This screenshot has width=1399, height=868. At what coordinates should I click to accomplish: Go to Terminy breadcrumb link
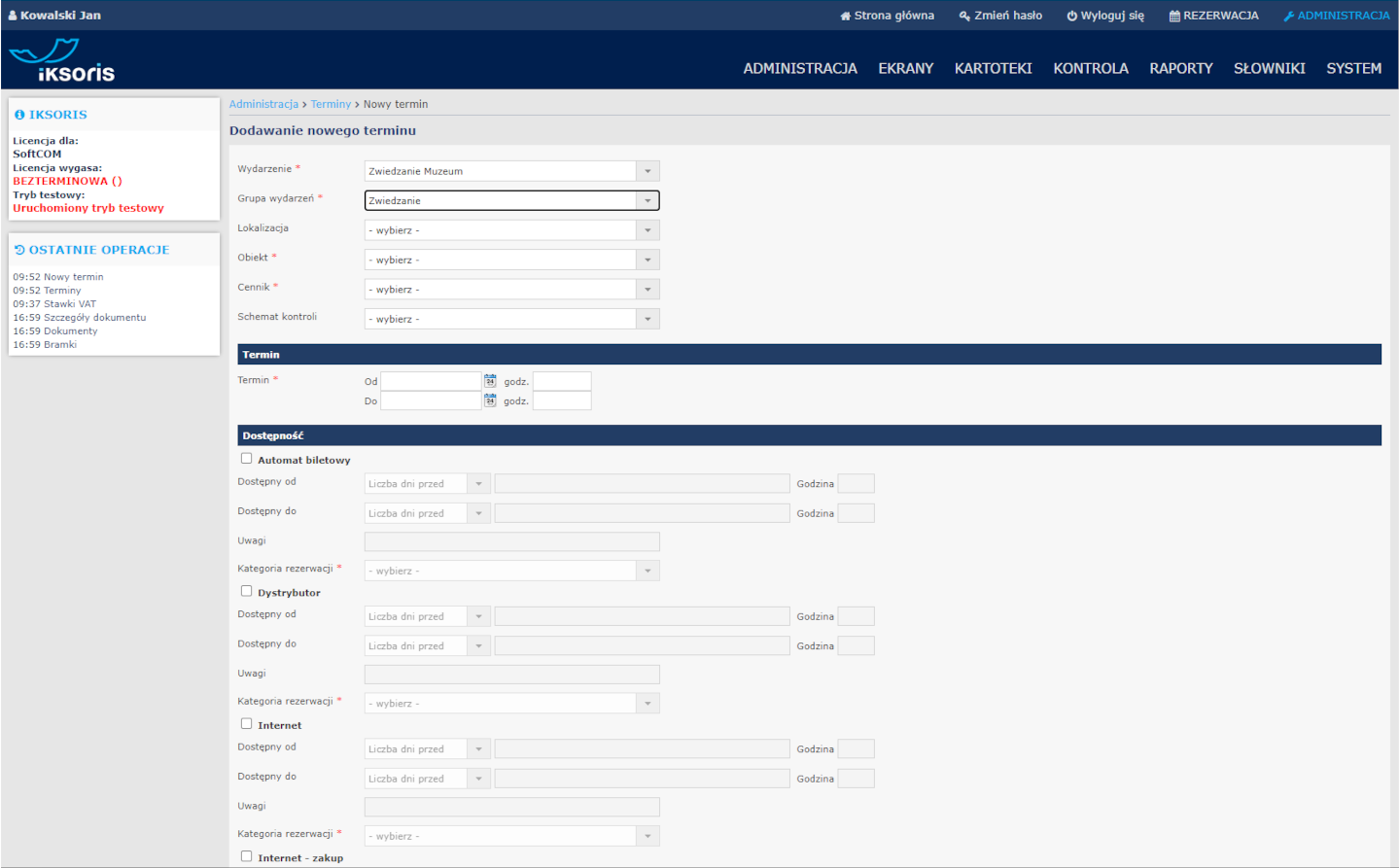pyautogui.click(x=331, y=104)
